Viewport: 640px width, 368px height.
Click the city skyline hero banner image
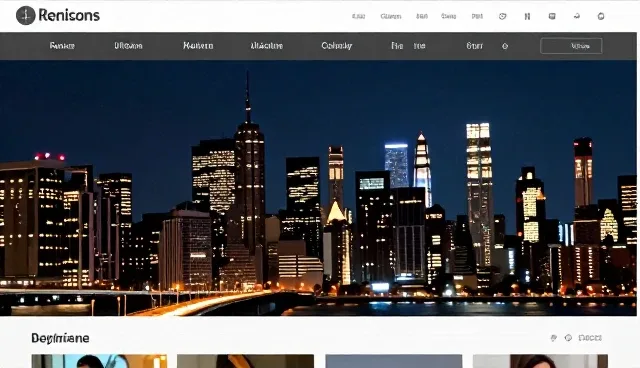(318, 188)
